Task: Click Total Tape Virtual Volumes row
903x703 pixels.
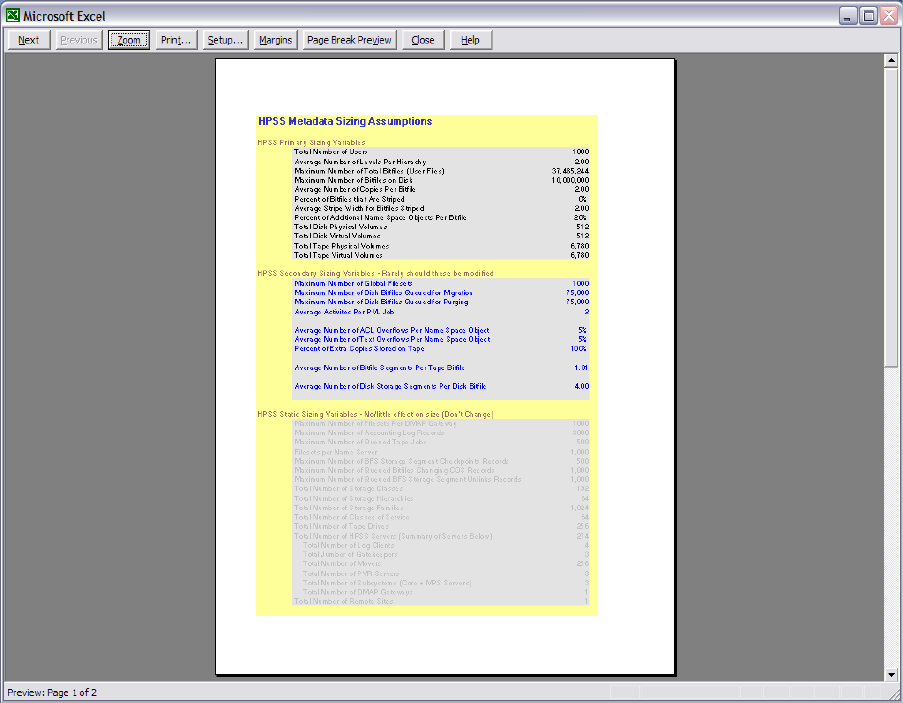Action: [441, 255]
